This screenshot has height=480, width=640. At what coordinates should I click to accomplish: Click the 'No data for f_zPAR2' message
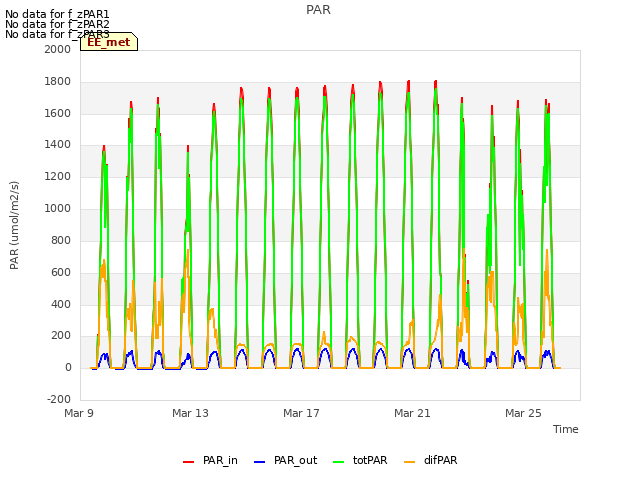click(57, 24)
